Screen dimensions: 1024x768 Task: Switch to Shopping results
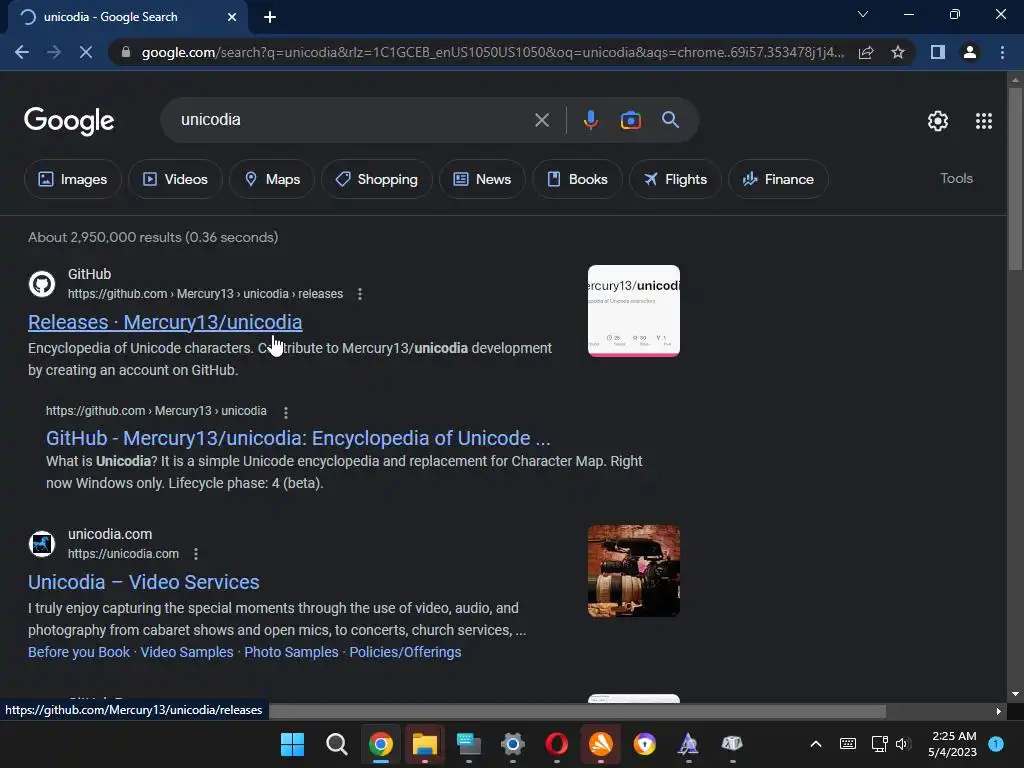click(377, 179)
